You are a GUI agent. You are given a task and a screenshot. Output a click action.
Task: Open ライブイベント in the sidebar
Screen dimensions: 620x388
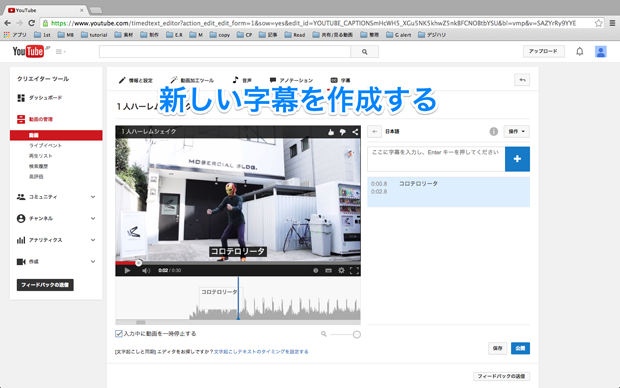point(45,146)
